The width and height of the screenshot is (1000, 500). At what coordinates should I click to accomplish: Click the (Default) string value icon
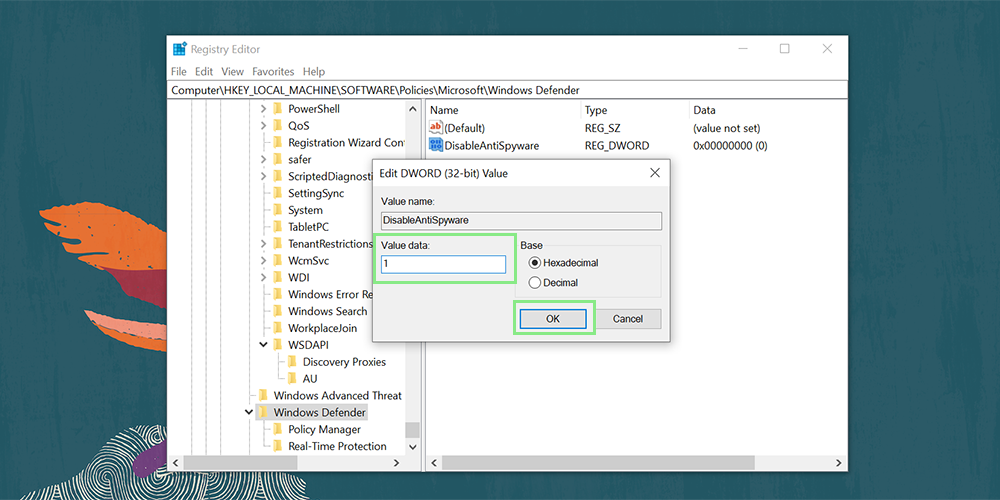pyautogui.click(x=436, y=128)
